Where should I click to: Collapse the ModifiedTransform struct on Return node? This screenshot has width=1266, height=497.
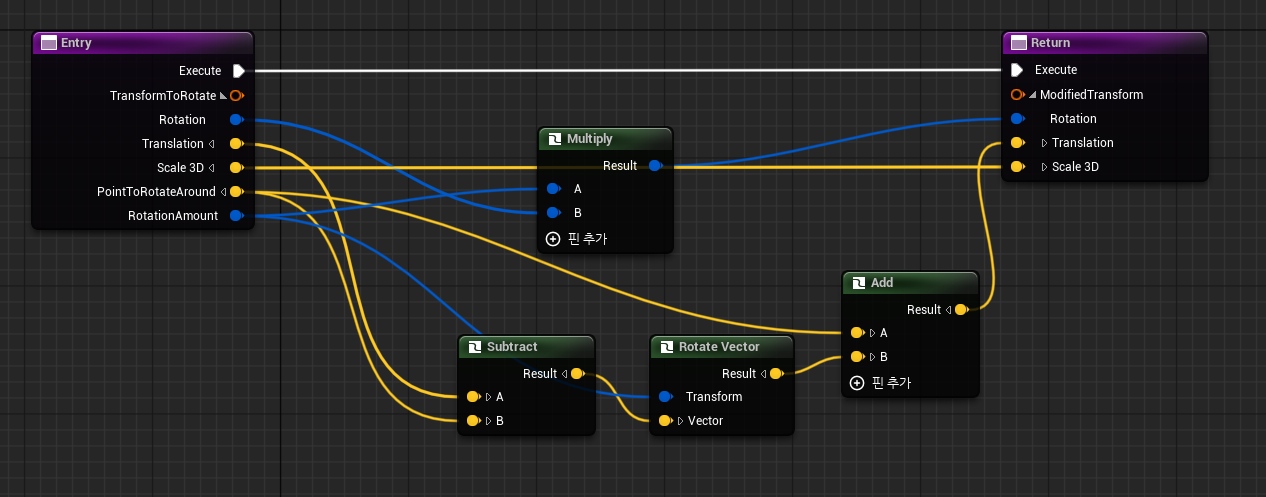click(1033, 95)
